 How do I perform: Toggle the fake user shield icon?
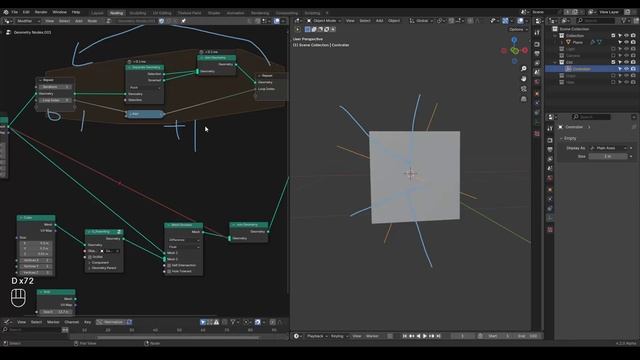point(162,21)
